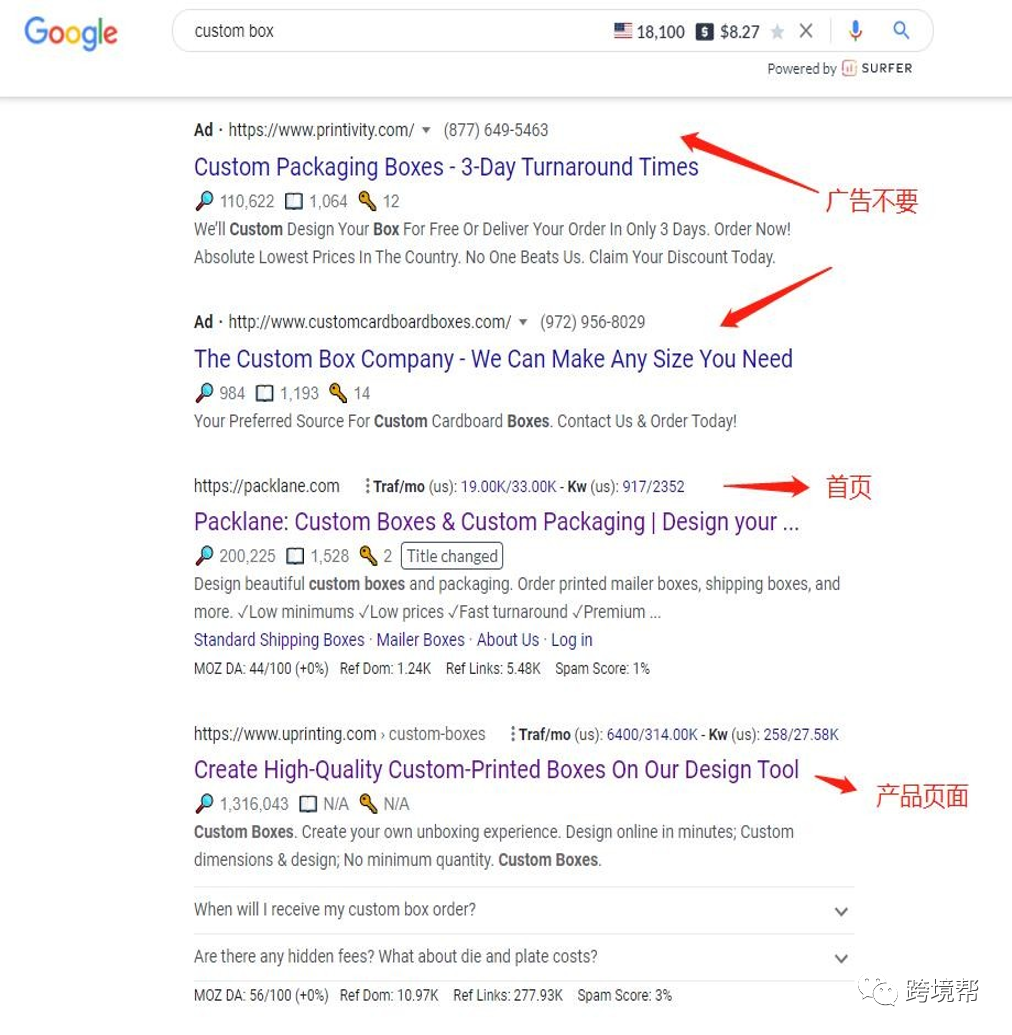
Task: Clear the search box with X icon
Action: click(806, 31)
